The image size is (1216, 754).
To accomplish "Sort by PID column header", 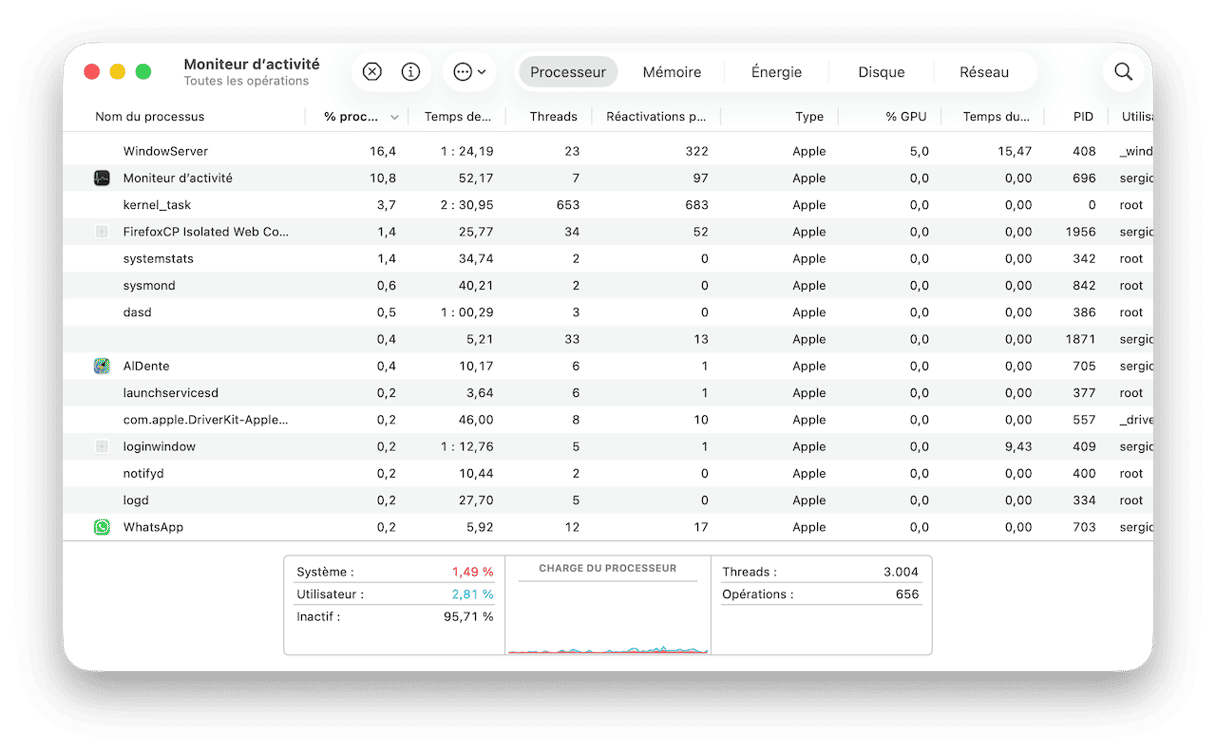I will point(1083,117).
